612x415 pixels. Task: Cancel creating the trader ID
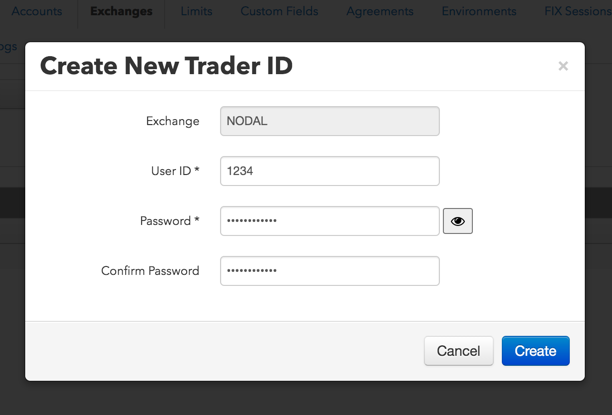(x=459, y=351)
